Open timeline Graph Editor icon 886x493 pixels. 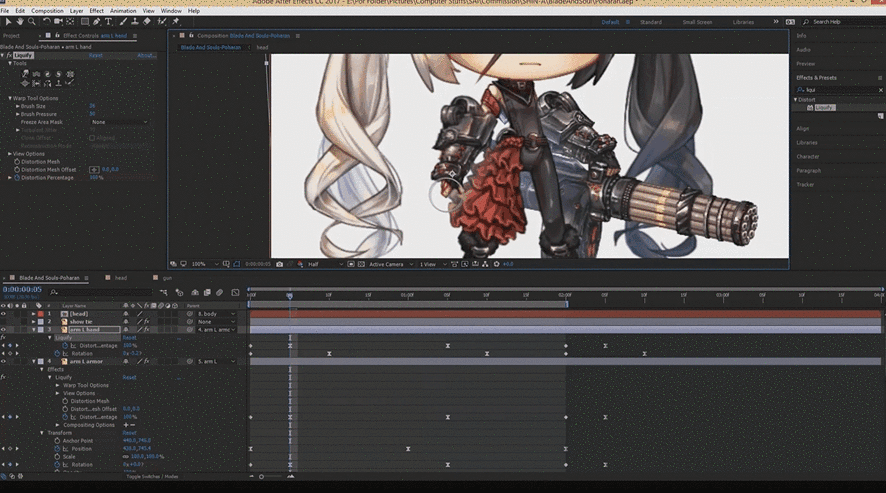point(235,292)
